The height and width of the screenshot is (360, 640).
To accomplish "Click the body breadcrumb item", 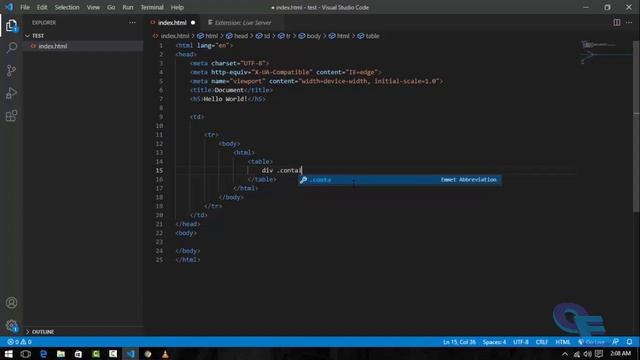I will point(313,36).
